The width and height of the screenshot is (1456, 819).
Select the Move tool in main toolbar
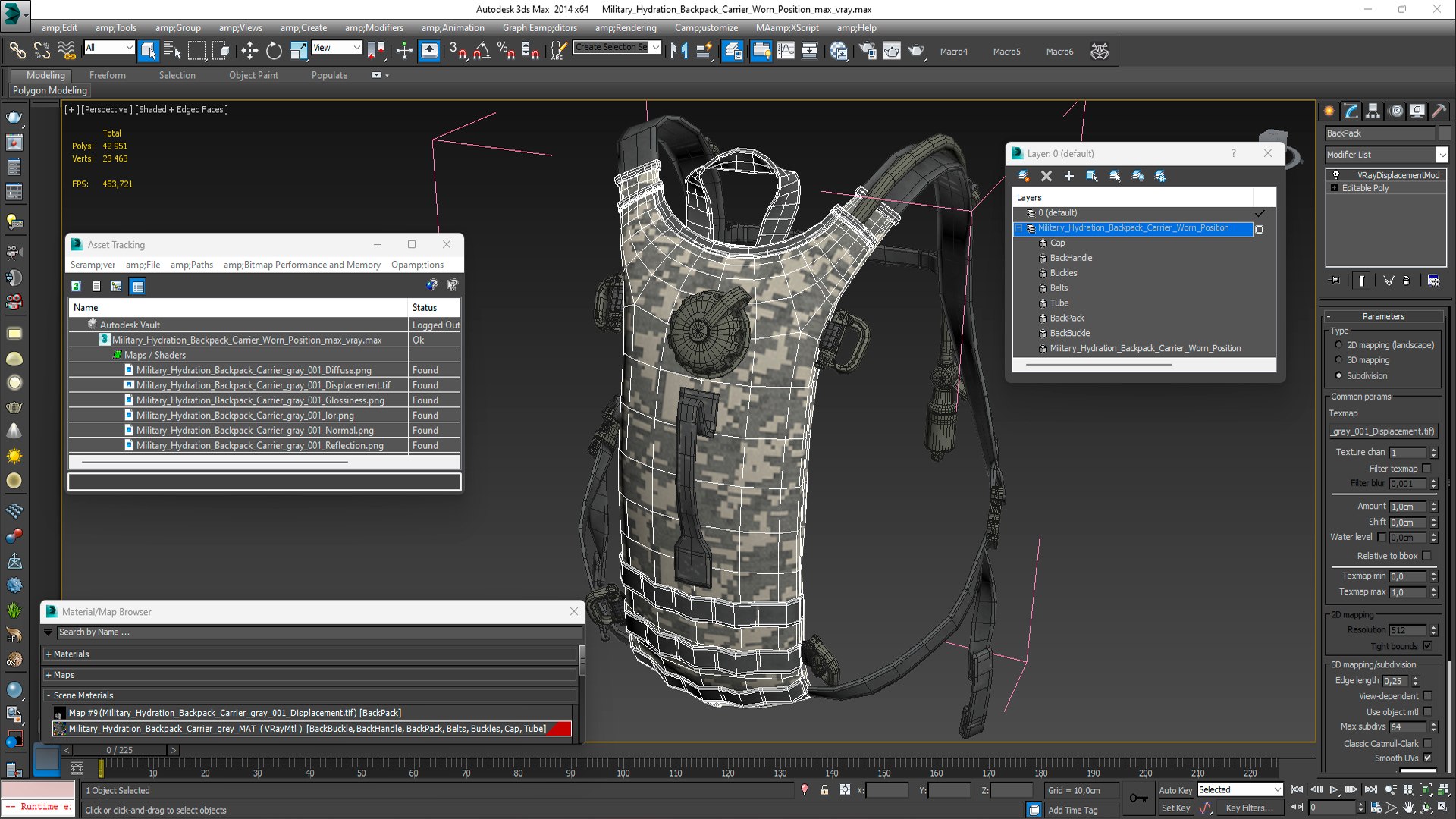click(249, 51)
